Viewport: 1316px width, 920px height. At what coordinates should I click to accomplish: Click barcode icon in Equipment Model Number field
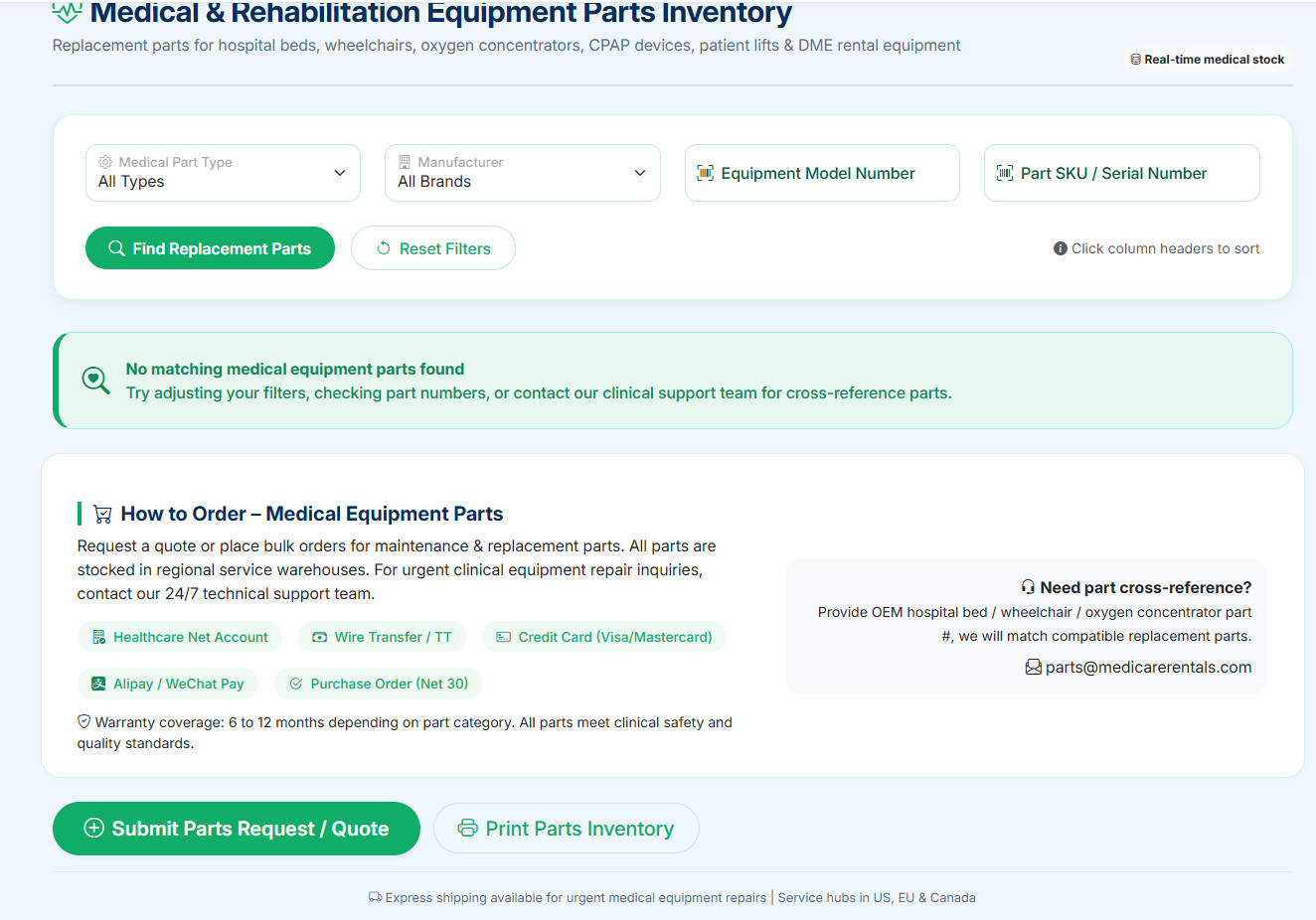click(x=706, y=173)
